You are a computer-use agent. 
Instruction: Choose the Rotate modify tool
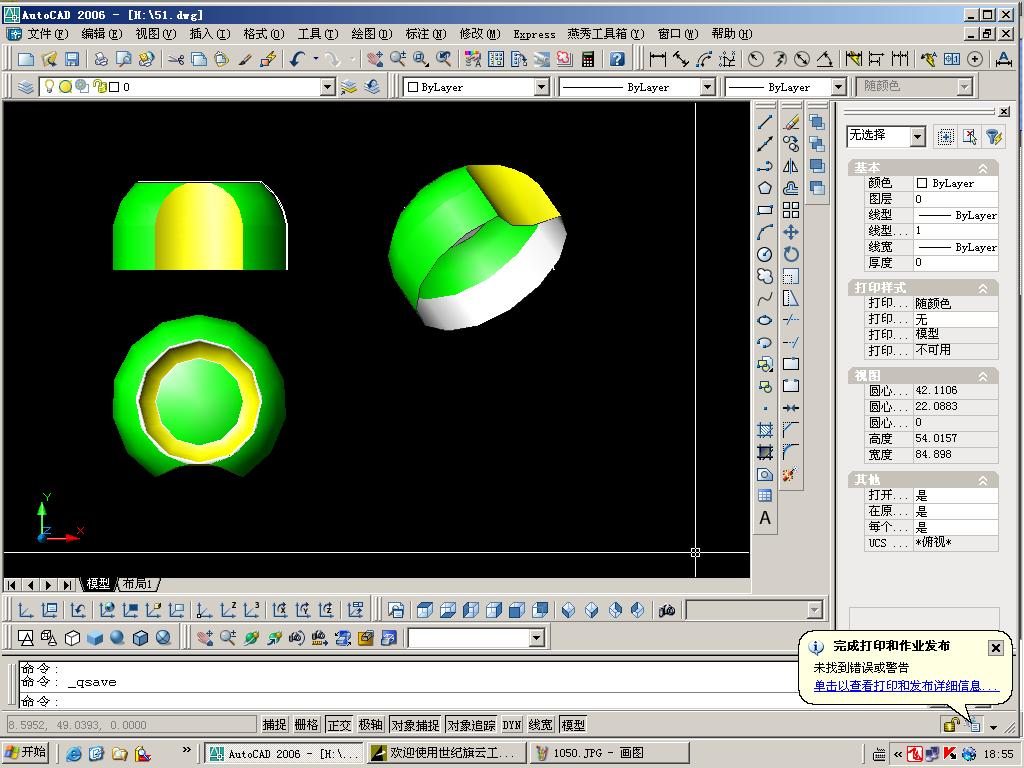pos(791,254)
